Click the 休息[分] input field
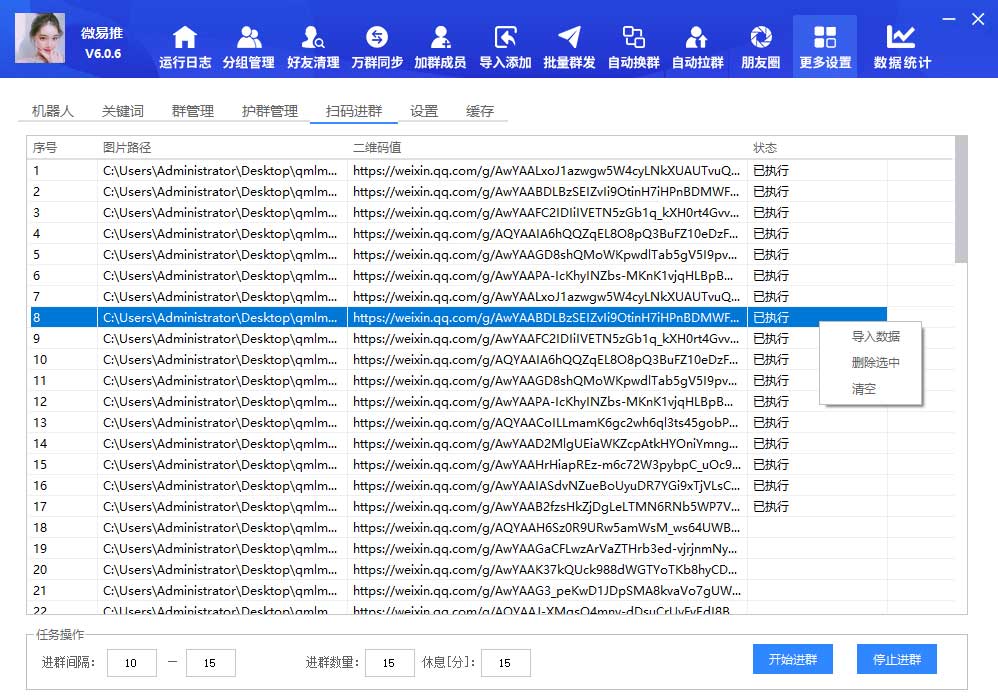Screen dimensions: 998x699 [506, 663]
